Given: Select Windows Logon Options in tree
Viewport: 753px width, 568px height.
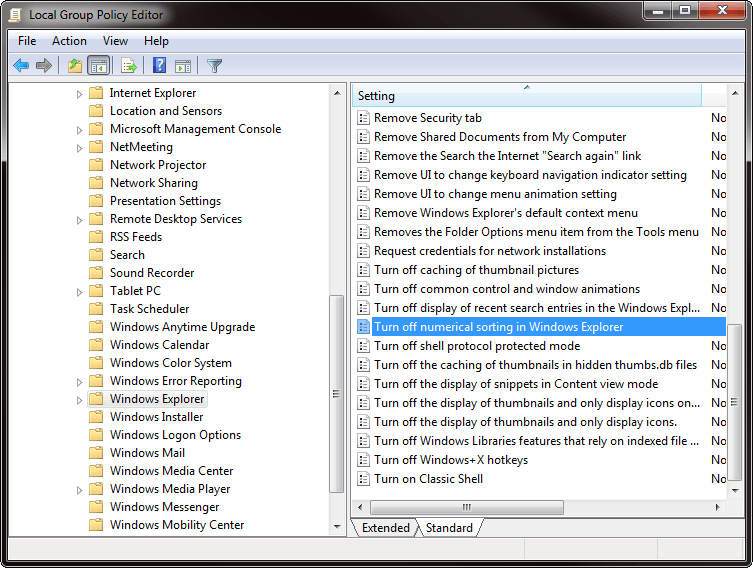Looking at the screenshot, I should tap(175, 435).
